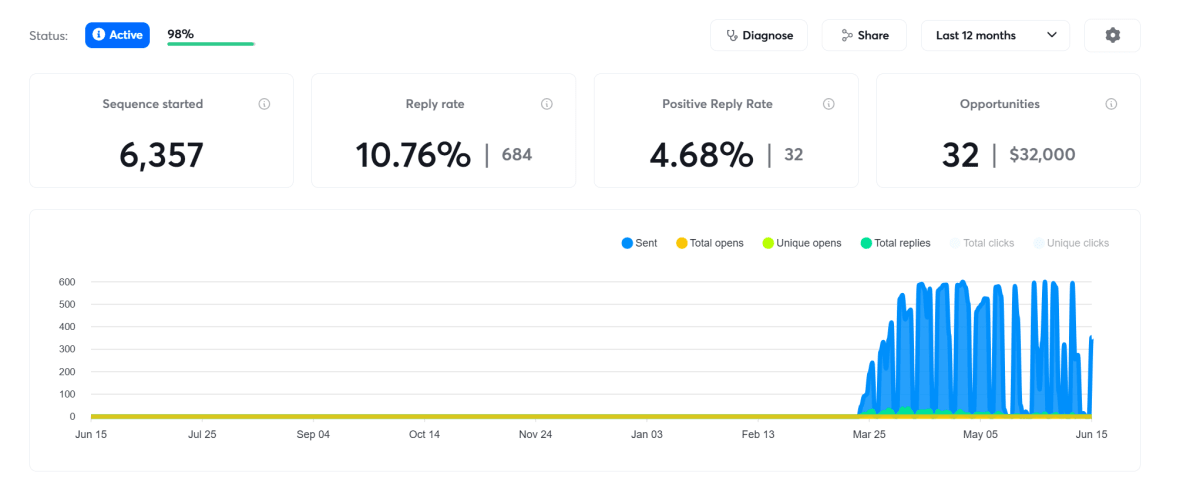Toggle the Sent series in legend

coord(639,243)
